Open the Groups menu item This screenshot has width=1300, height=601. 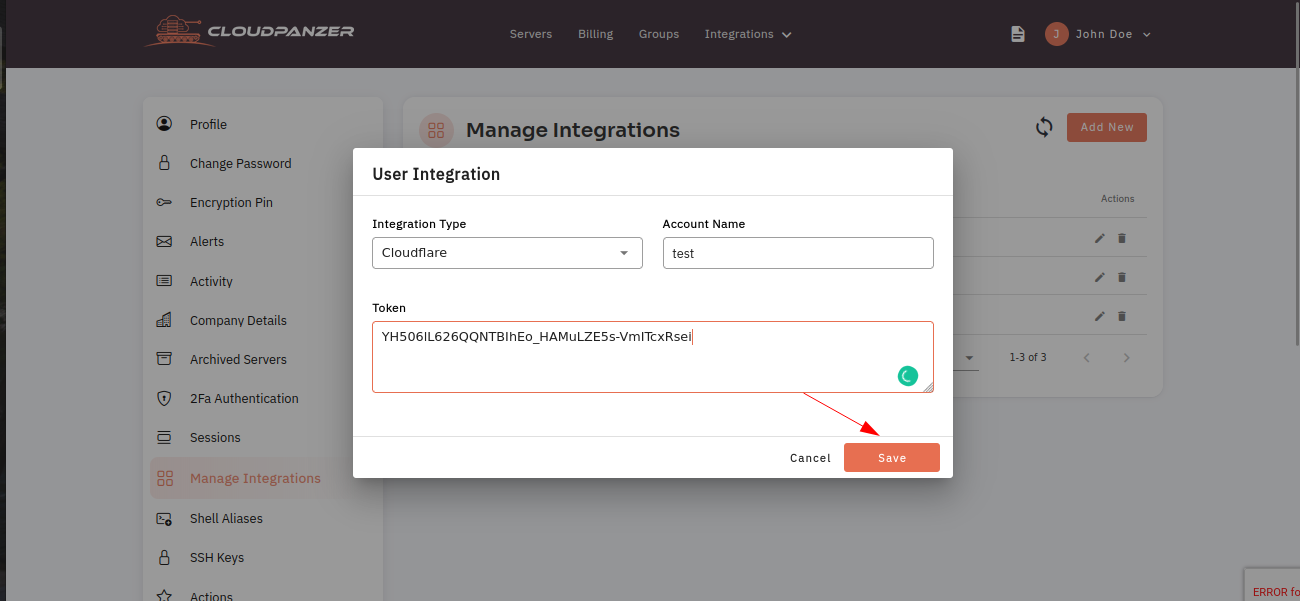pyautogui.click(x=659, y=34)
